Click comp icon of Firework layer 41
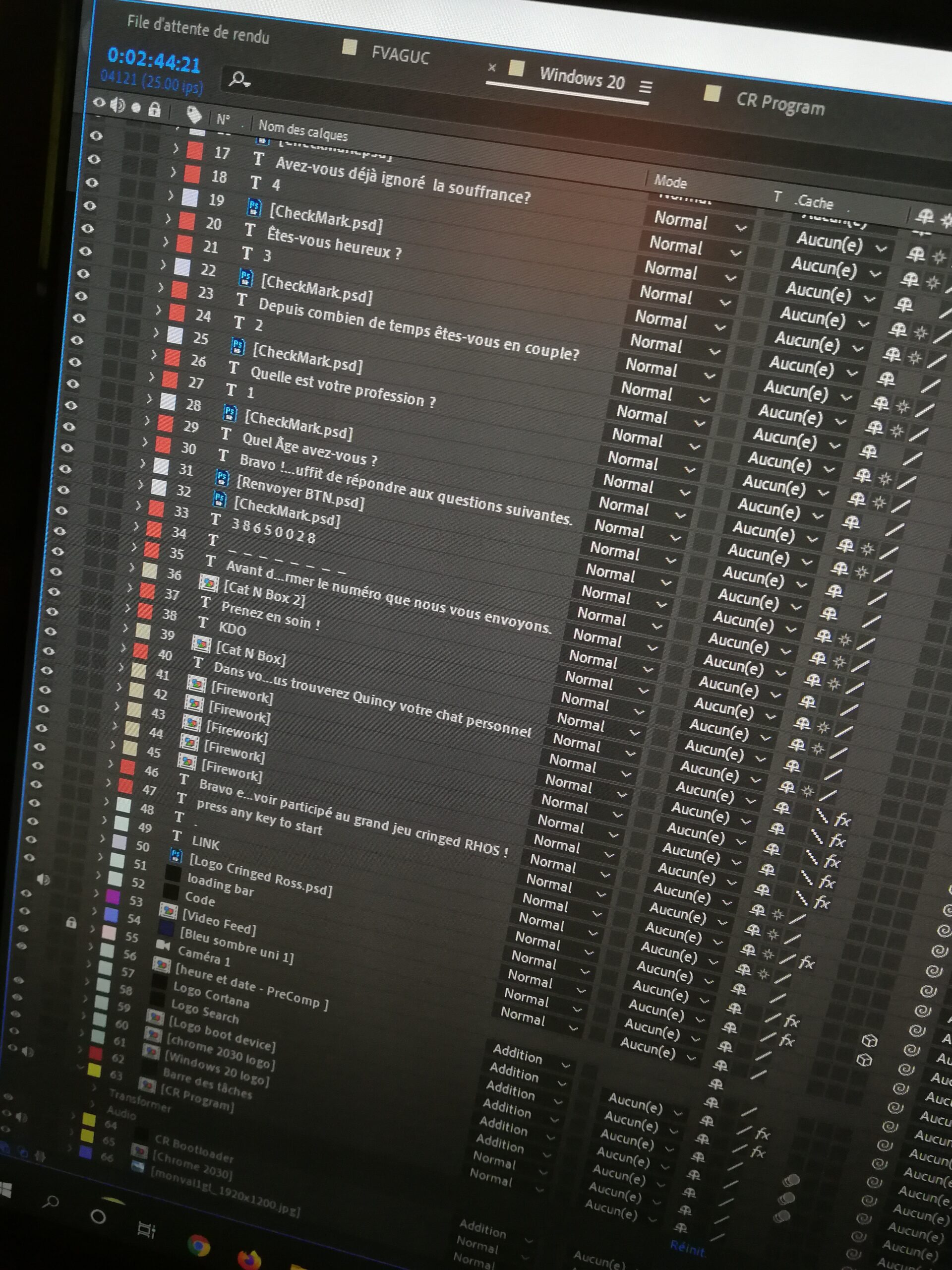Viewport: 952px width, 1270px height. coord(196,683)
